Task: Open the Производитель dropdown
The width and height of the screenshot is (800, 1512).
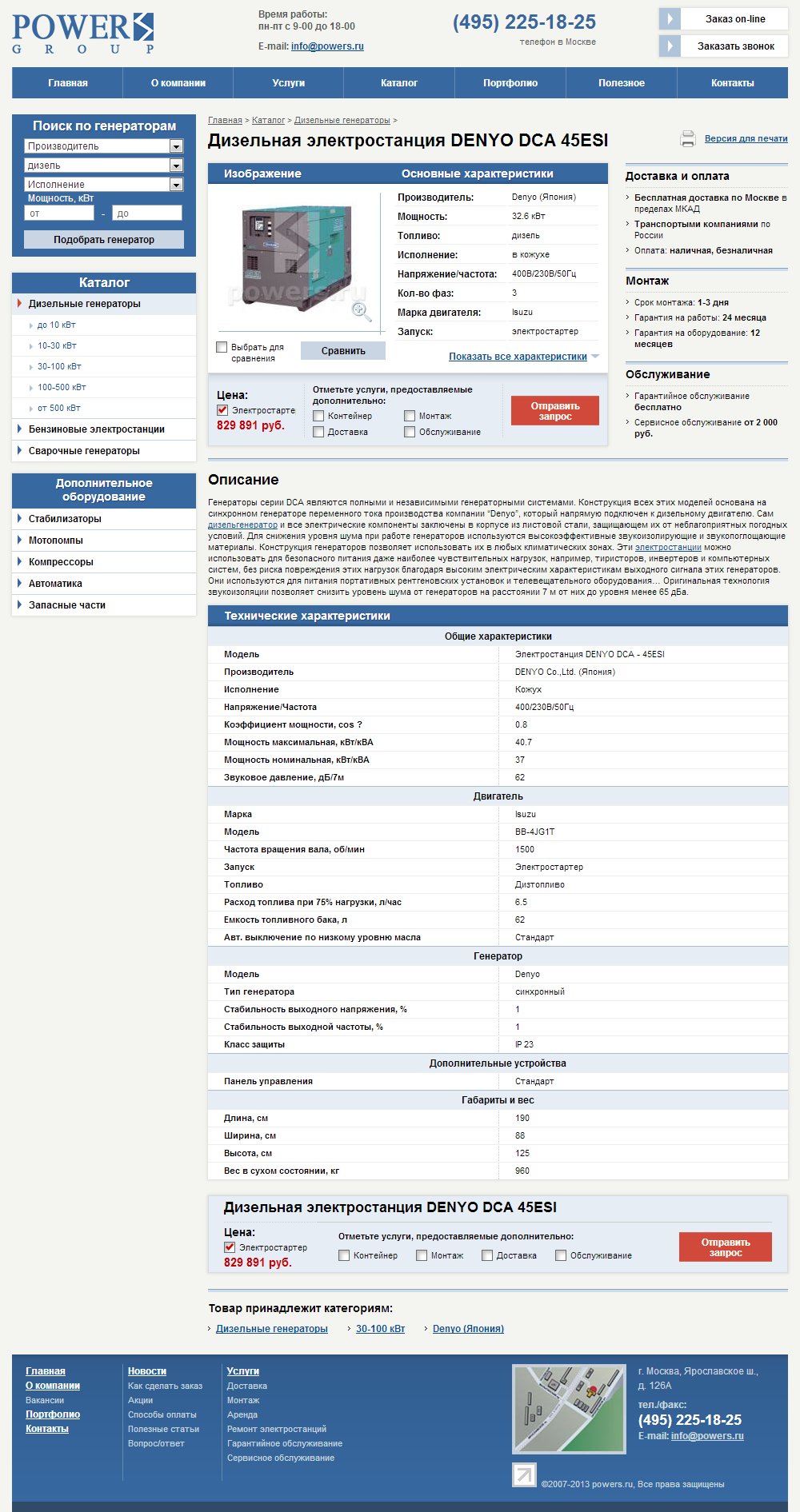Action: point(104,146)
